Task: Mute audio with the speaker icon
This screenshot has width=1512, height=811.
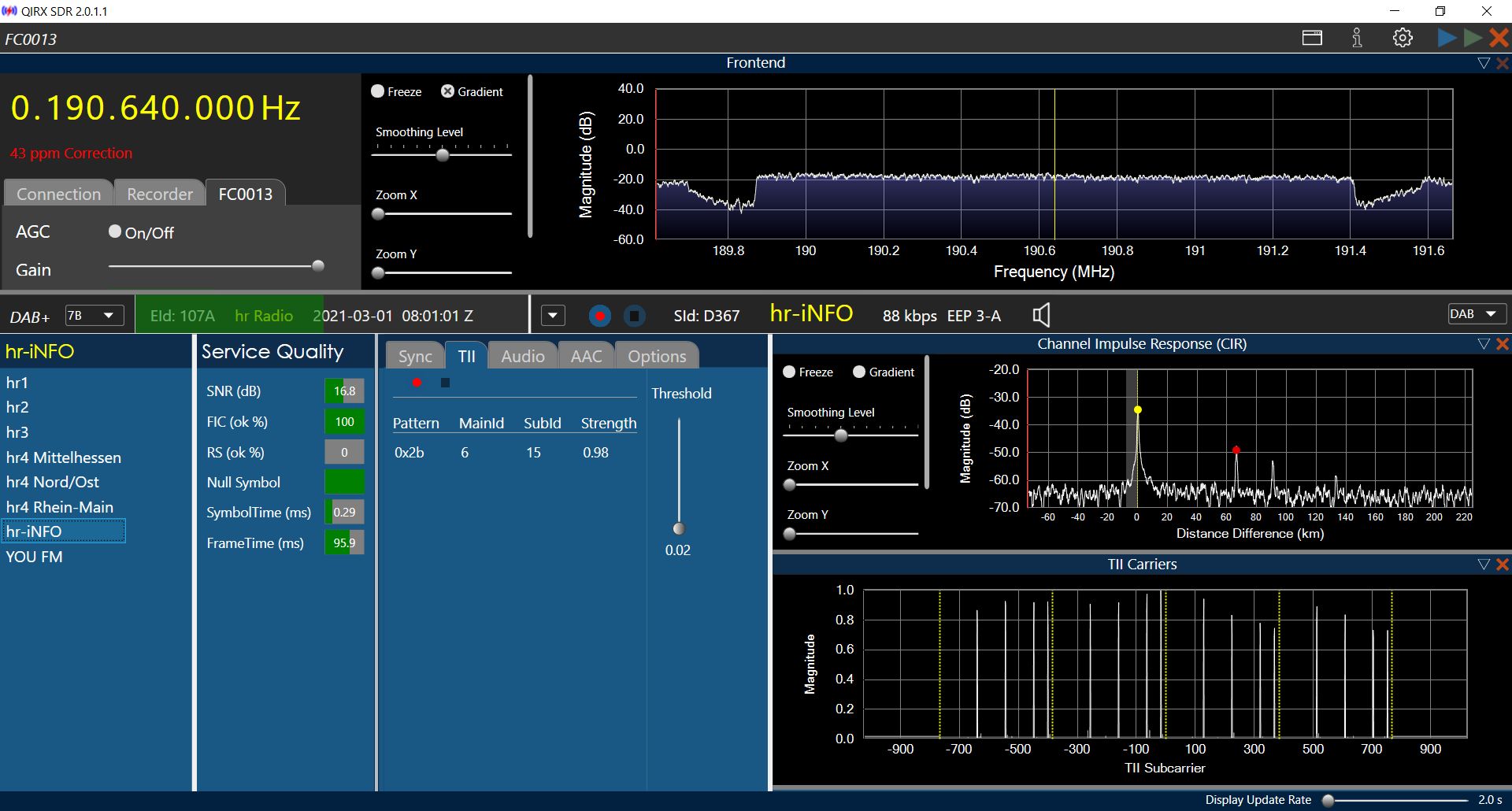Action: 1041,316
